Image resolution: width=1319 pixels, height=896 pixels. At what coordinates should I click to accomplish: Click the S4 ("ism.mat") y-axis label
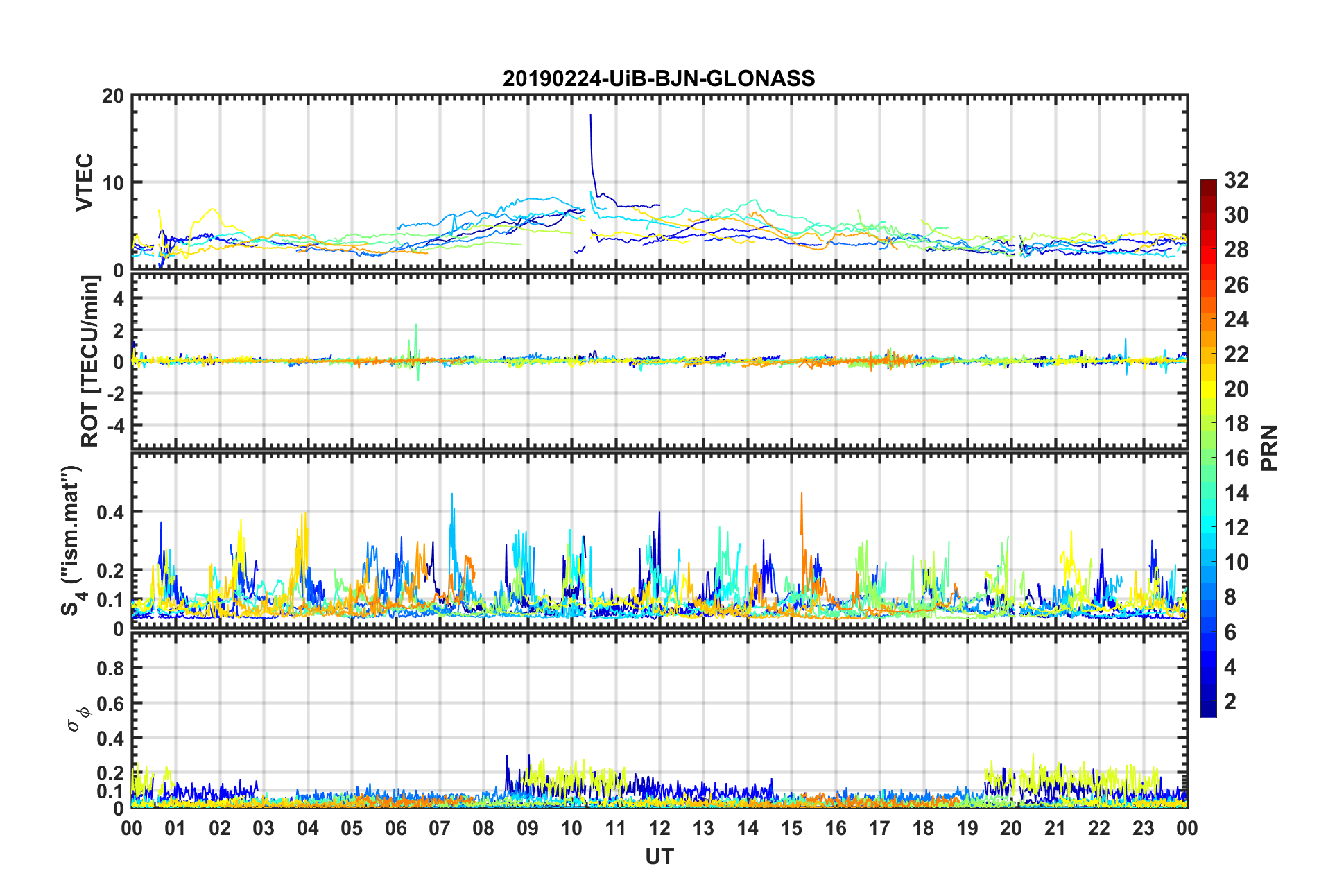coord(72,540)
